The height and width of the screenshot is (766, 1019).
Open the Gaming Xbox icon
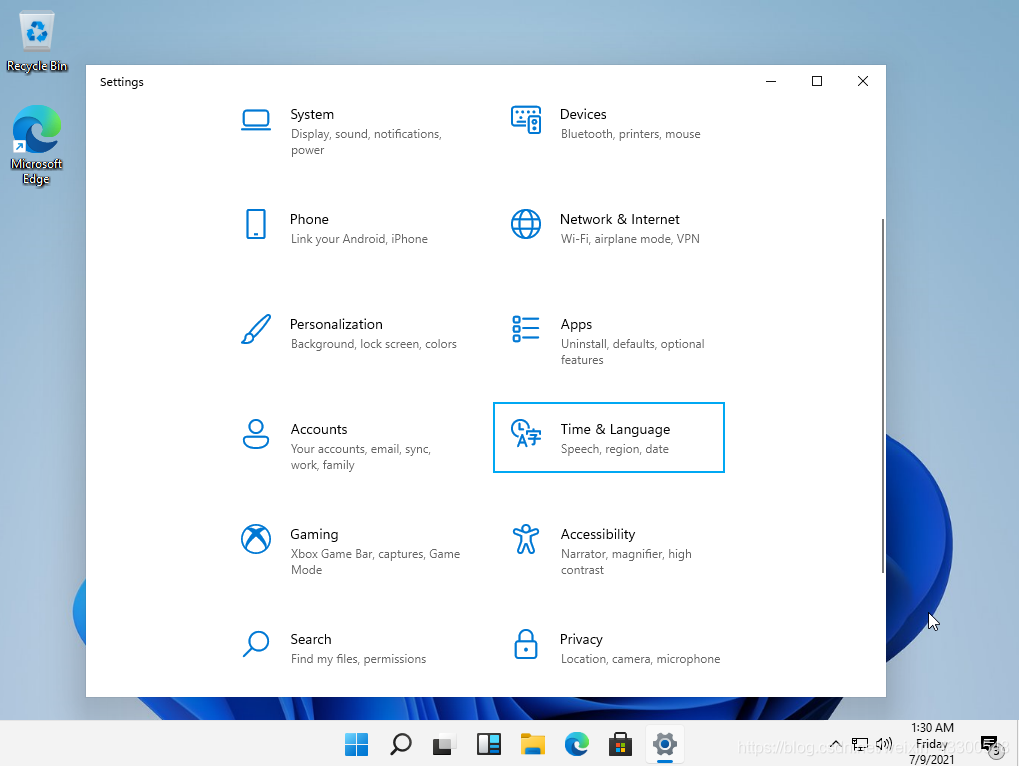tap(256, 539)
